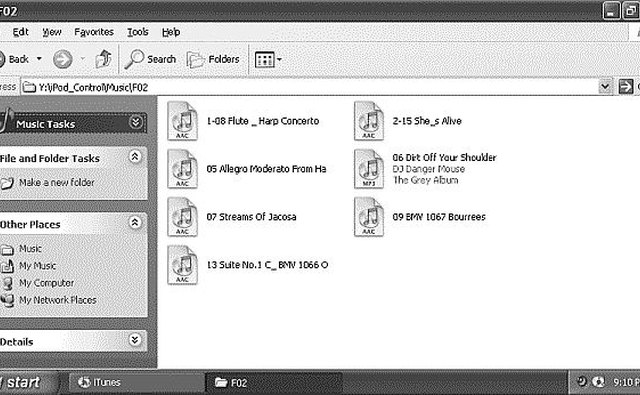Click file name 07 Streams Of Jacosa
This screenshot has width=640, height=395.
pos(251,217)
